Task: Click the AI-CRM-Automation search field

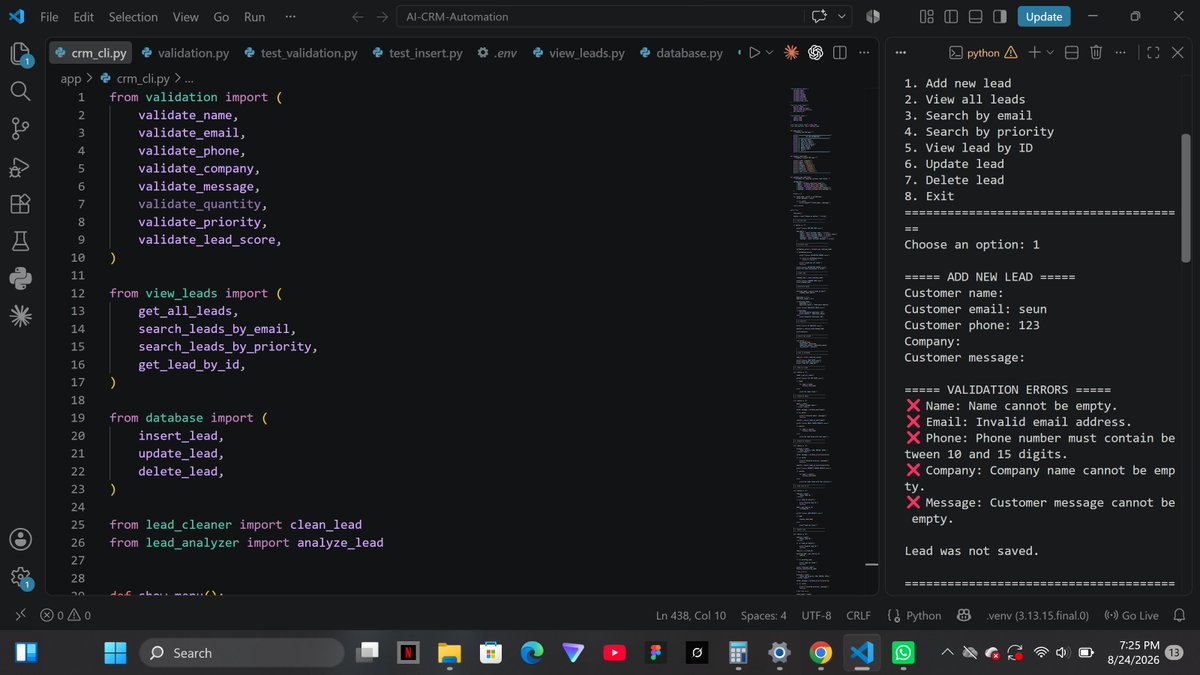Action: click(x=598, y=17)
